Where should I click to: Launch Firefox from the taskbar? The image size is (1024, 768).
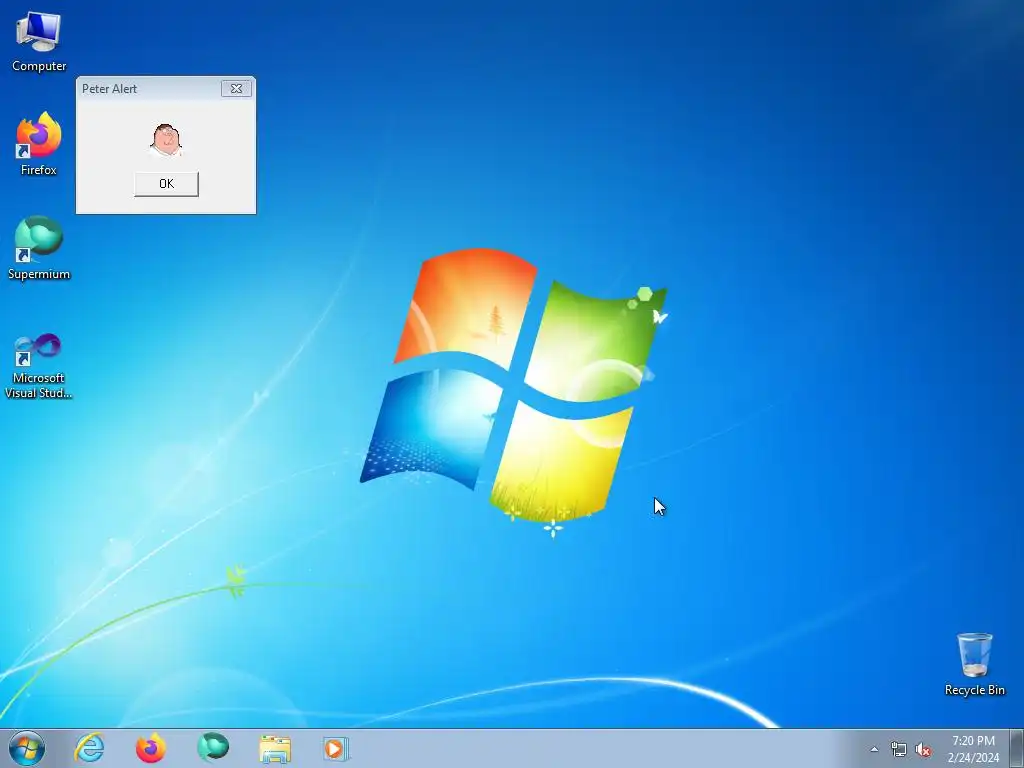(151, 748)
